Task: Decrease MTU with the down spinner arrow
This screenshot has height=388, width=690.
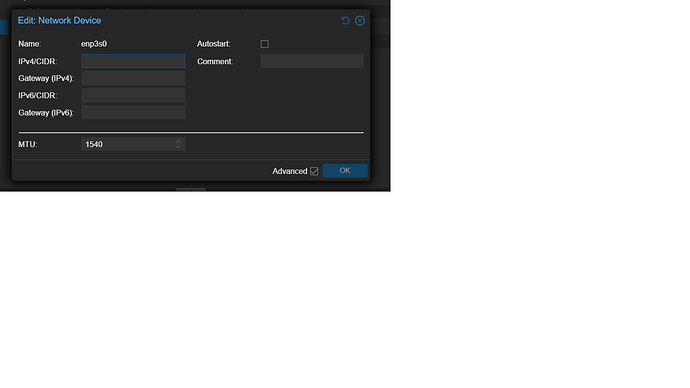Action: [178, 147]
